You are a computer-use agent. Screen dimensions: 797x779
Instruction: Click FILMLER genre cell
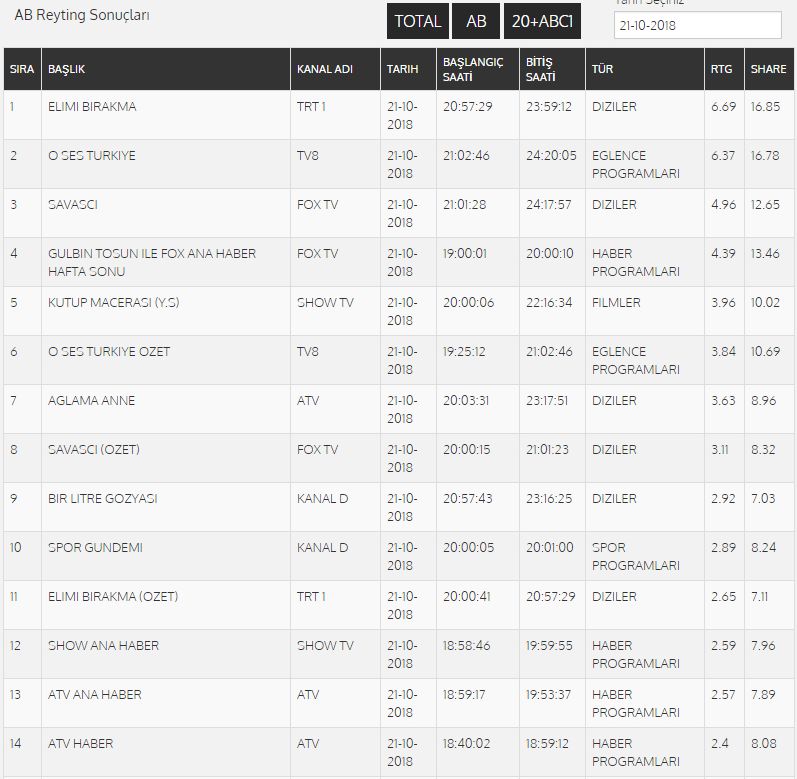616,302
